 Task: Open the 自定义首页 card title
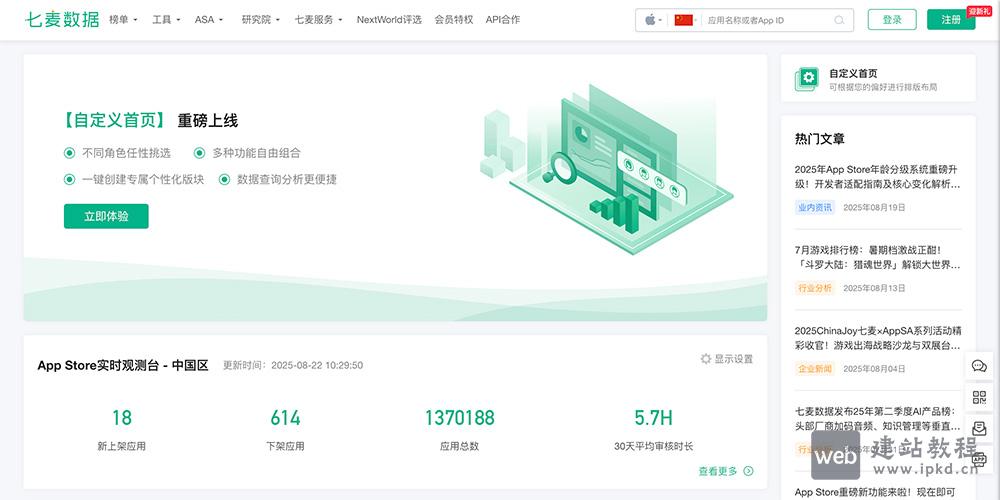click(x=853, y=73)
